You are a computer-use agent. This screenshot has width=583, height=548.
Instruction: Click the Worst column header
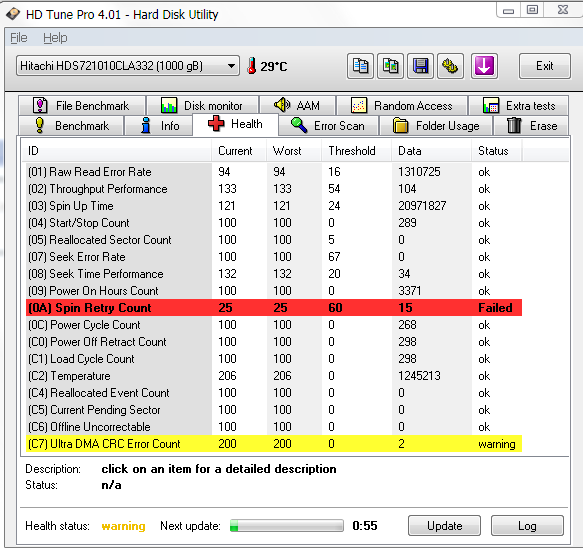[x=294, y=151]
